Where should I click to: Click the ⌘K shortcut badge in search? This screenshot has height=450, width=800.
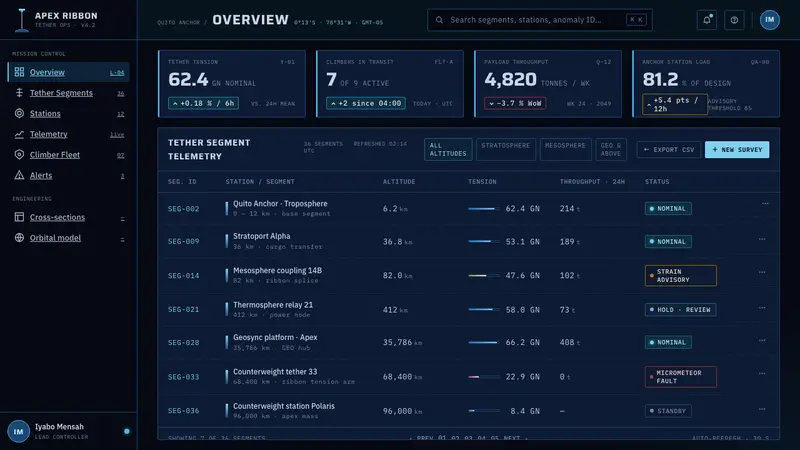click(x=636, y=20)
